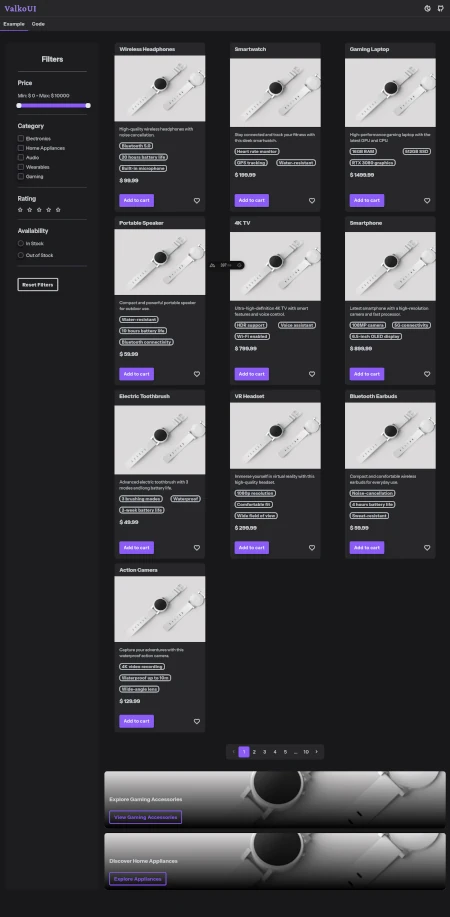
Task: Favorite the Wireless Headphones with heart icon
Action: click(x=197, y=201)
